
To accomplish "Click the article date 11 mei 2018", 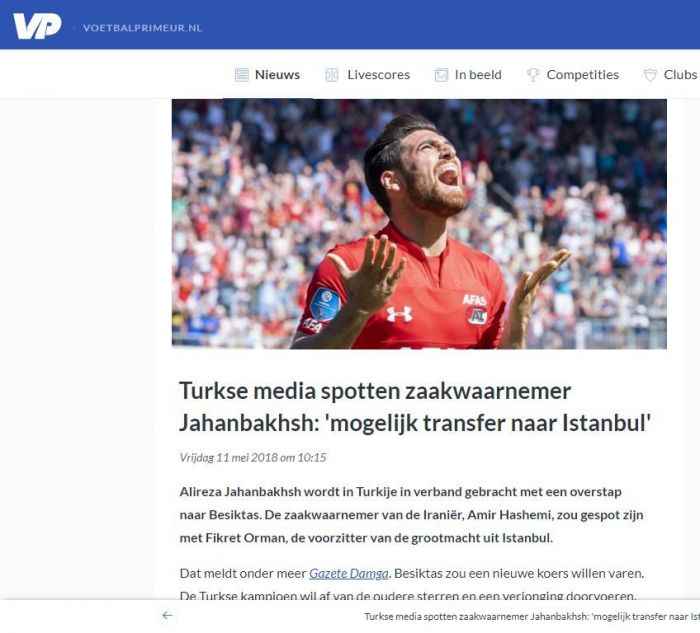I will (253, 458).
